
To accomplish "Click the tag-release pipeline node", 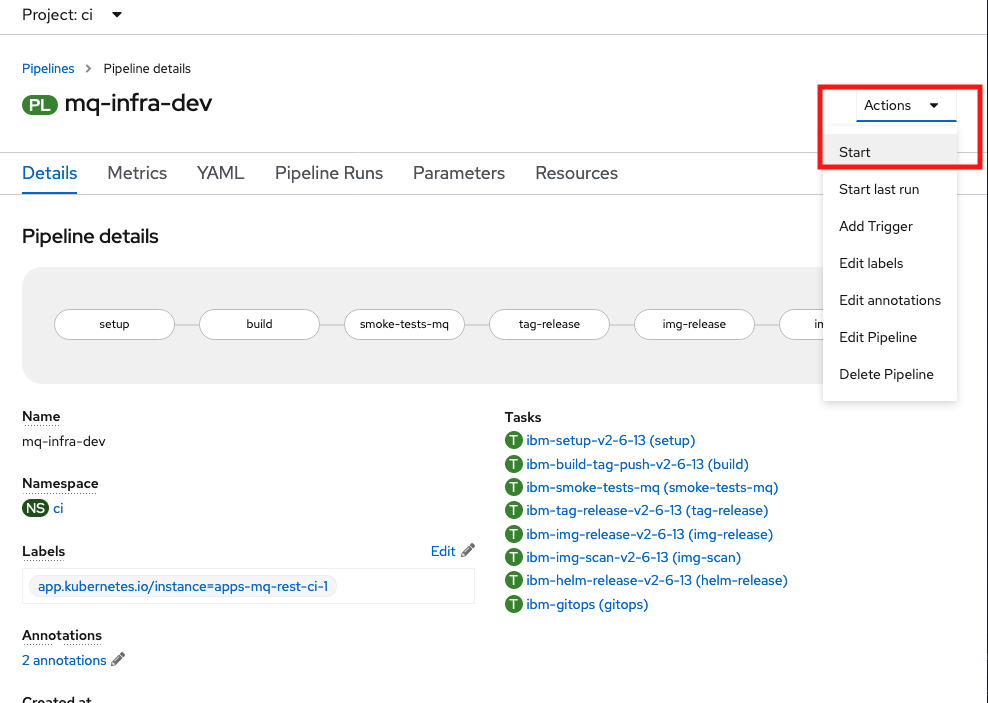I will coord(549,324).
